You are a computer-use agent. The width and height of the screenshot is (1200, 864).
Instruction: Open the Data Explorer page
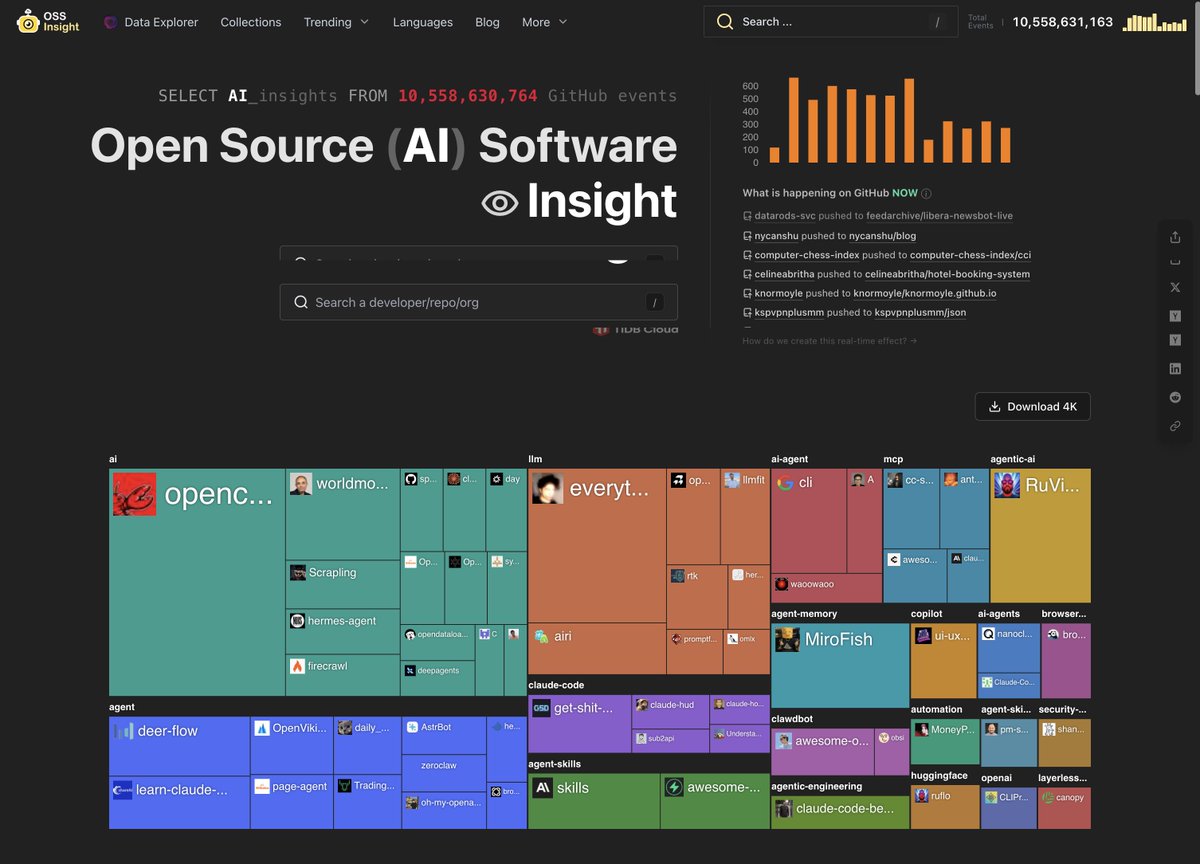click(x=151, y=22)
